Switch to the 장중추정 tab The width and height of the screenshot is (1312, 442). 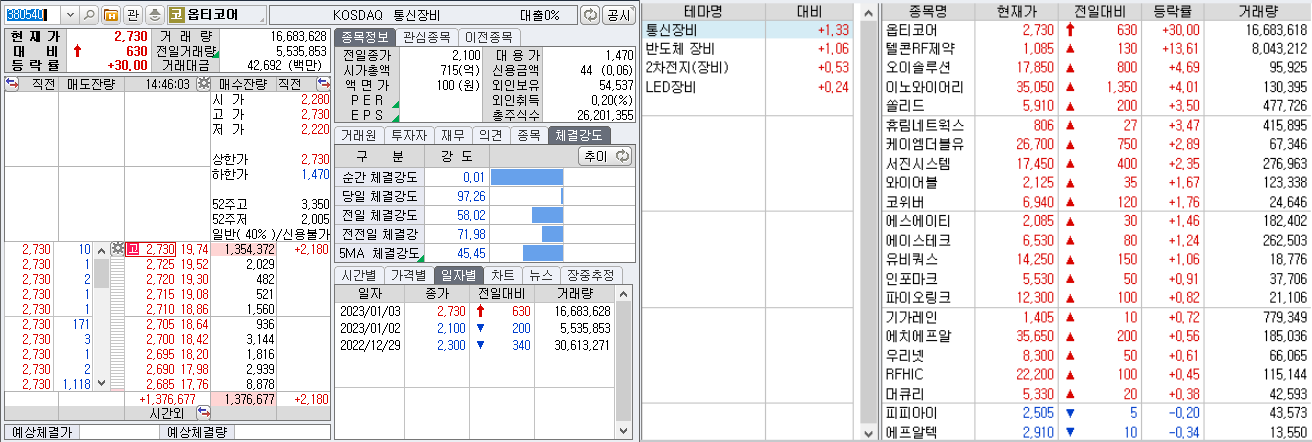coord(592,274)
